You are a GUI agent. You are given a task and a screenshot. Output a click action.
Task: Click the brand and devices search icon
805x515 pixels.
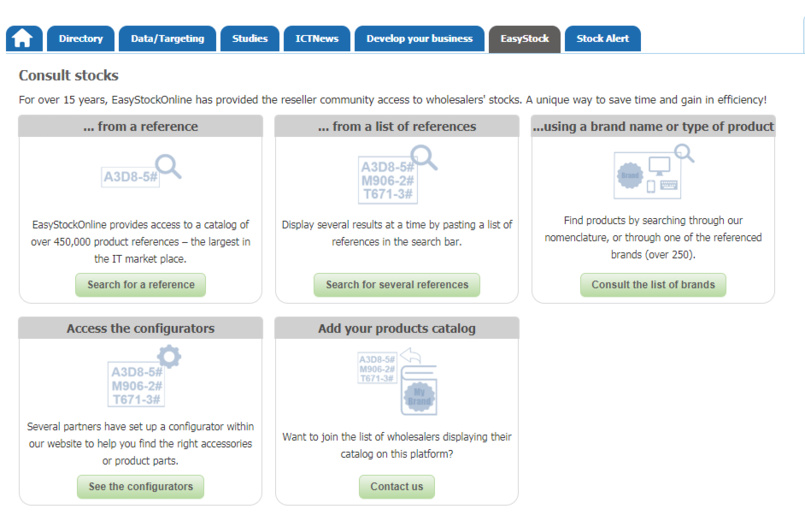654,172
